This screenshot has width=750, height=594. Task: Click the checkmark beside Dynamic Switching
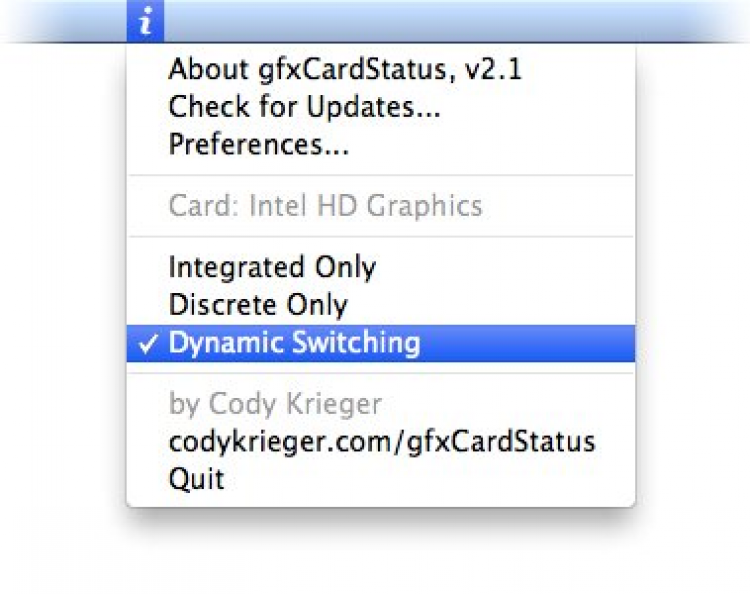147,344
